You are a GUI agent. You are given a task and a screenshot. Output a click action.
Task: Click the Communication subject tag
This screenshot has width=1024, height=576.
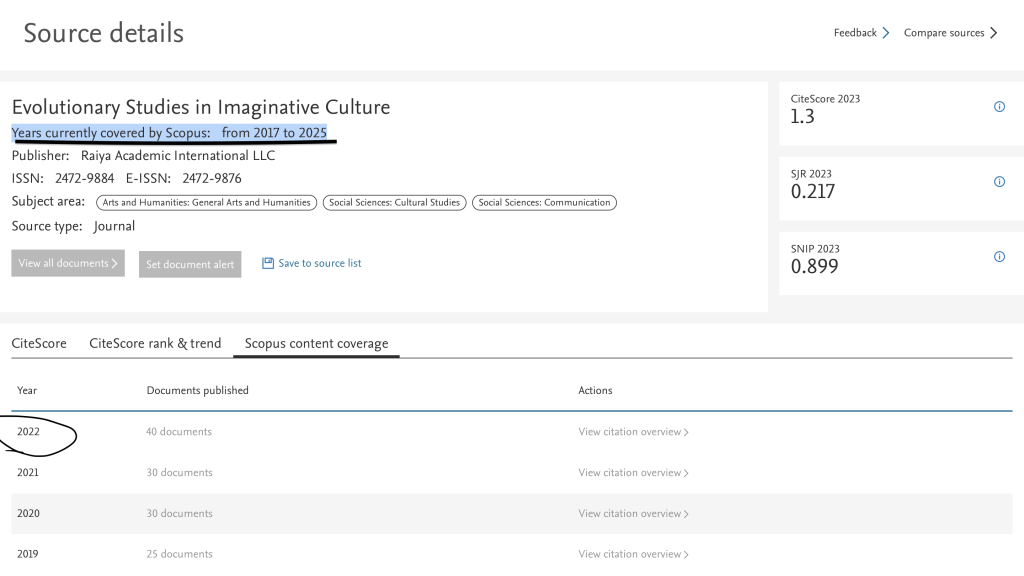(544, 203)
